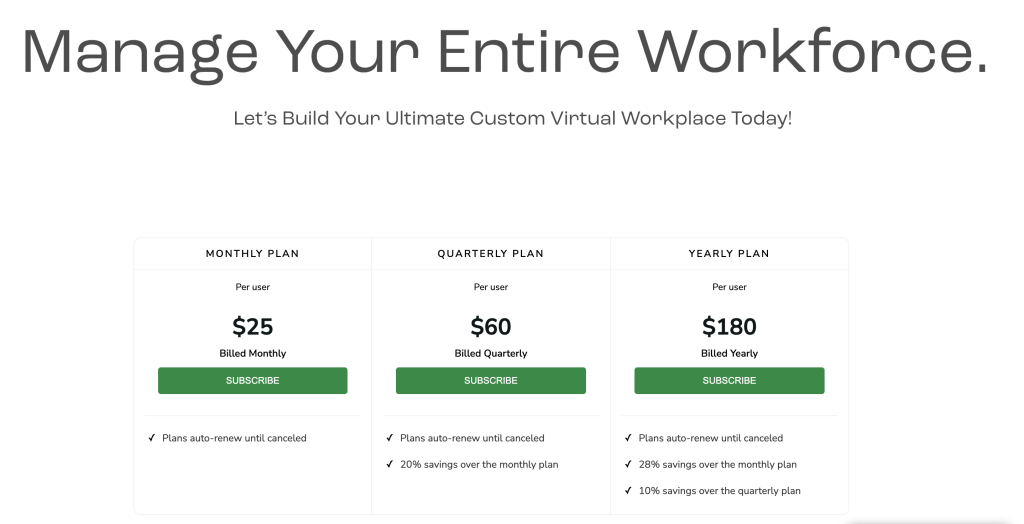Click the checkmark beside 28% savings

click(x=628, y=464)
